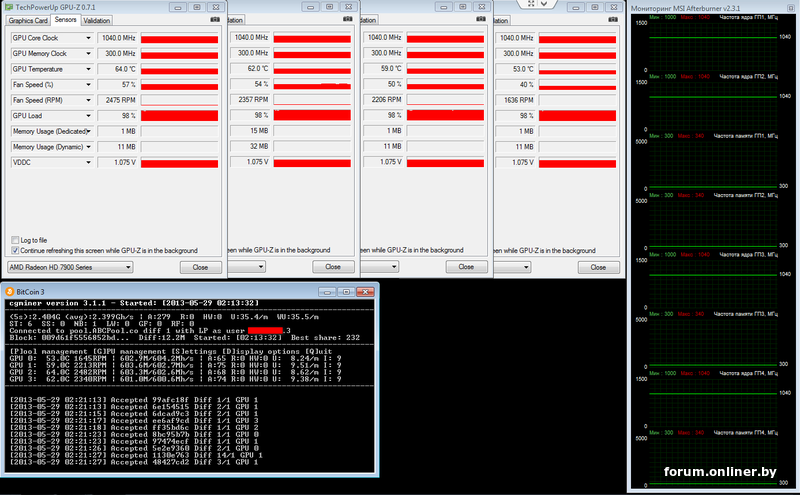Click camera icon in GPU-Z window showing 62.0 °C
This screenshot has width=800, height=495.
347,19
